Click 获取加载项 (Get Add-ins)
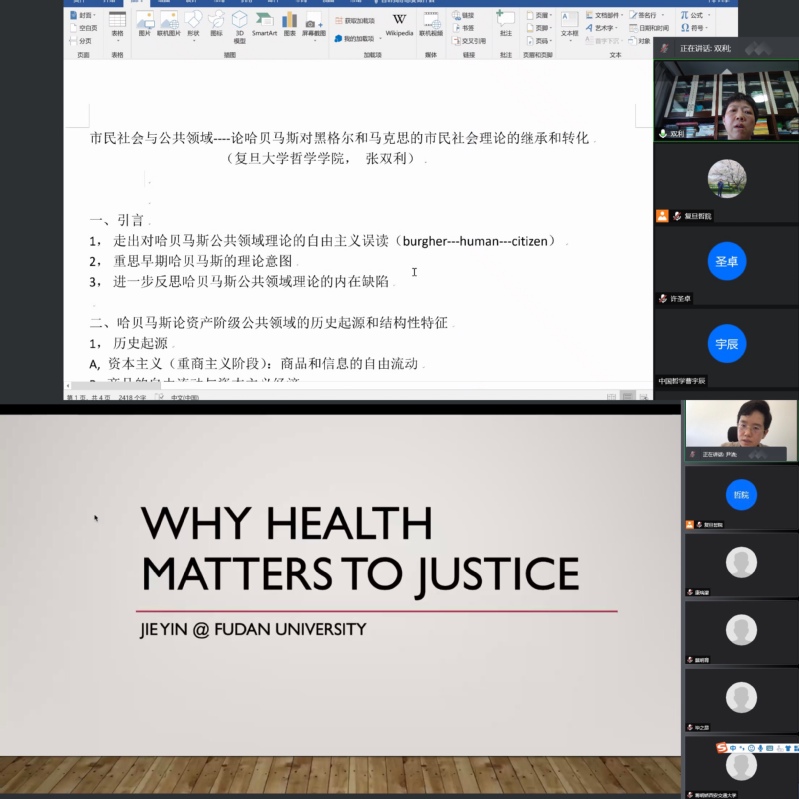 pyautogui.click(x=354, y=20)
